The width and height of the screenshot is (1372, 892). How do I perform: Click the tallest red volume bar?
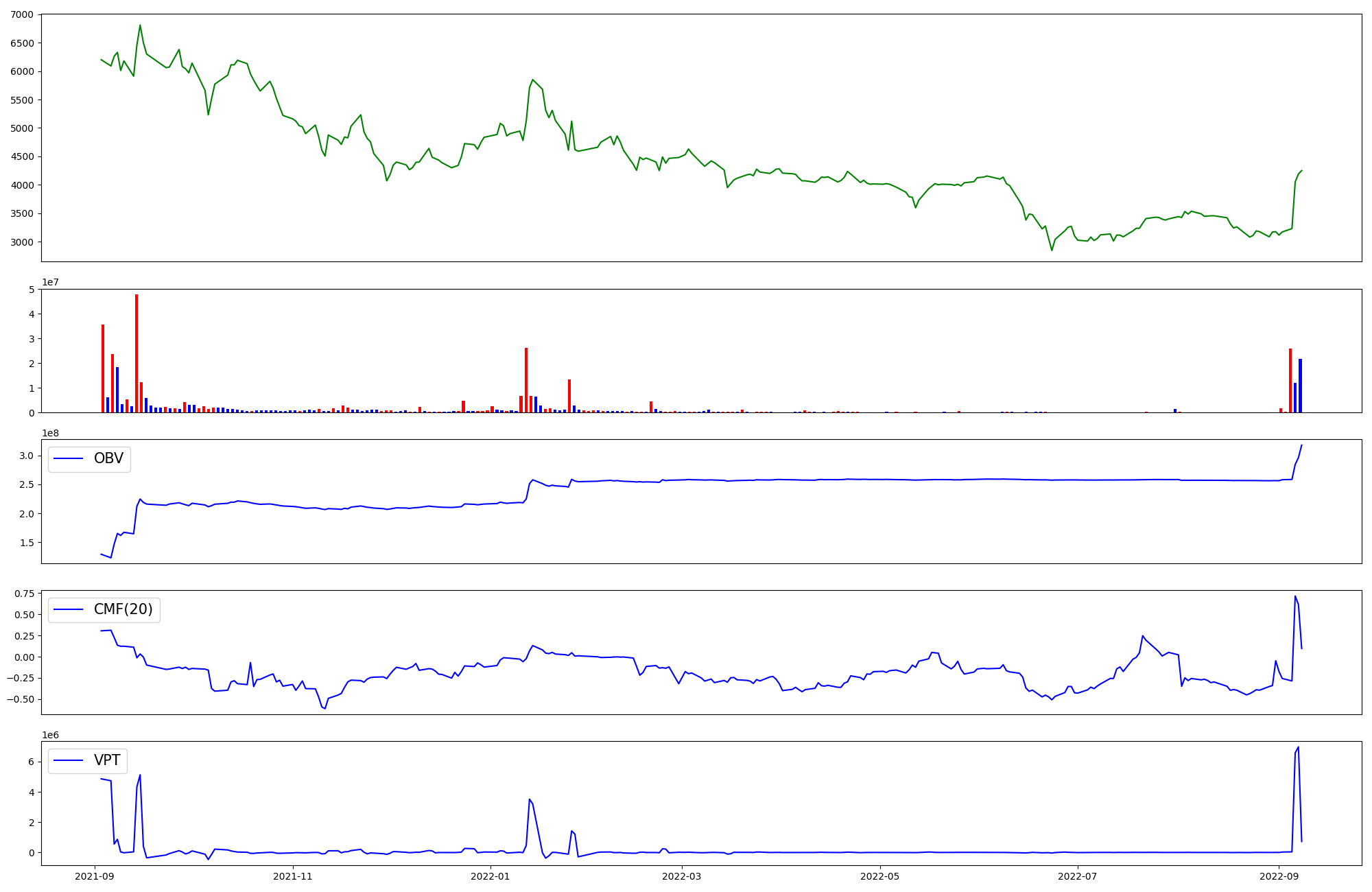pos(137,353)
